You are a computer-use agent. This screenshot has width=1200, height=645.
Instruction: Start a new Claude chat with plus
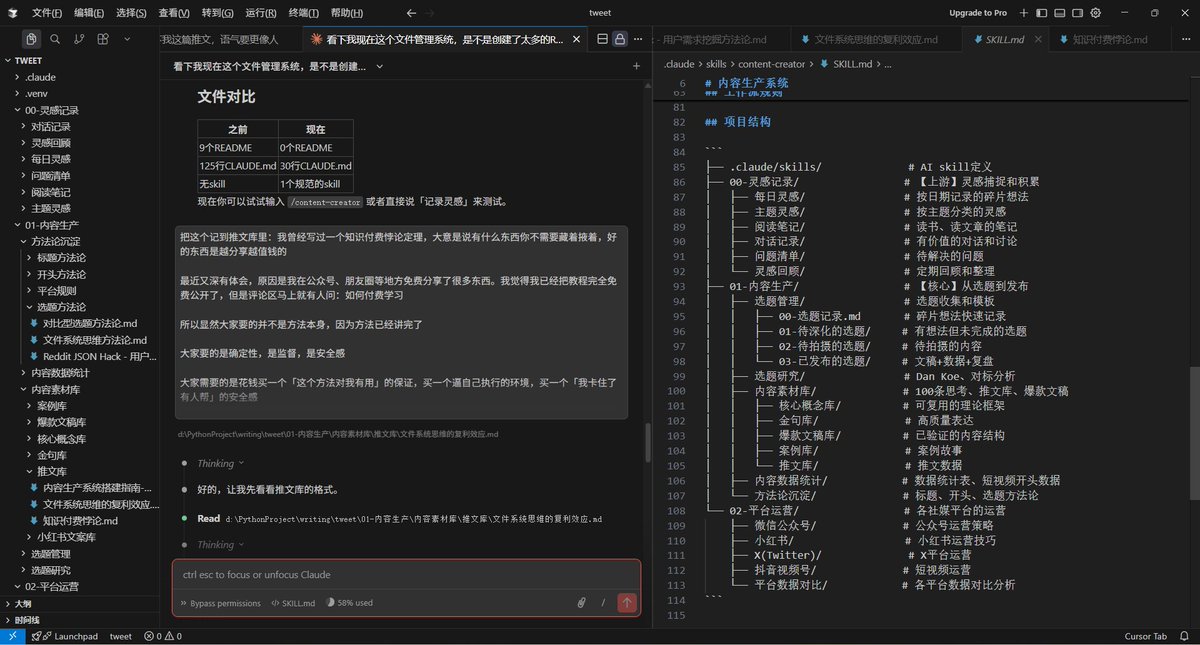(637, 66)
